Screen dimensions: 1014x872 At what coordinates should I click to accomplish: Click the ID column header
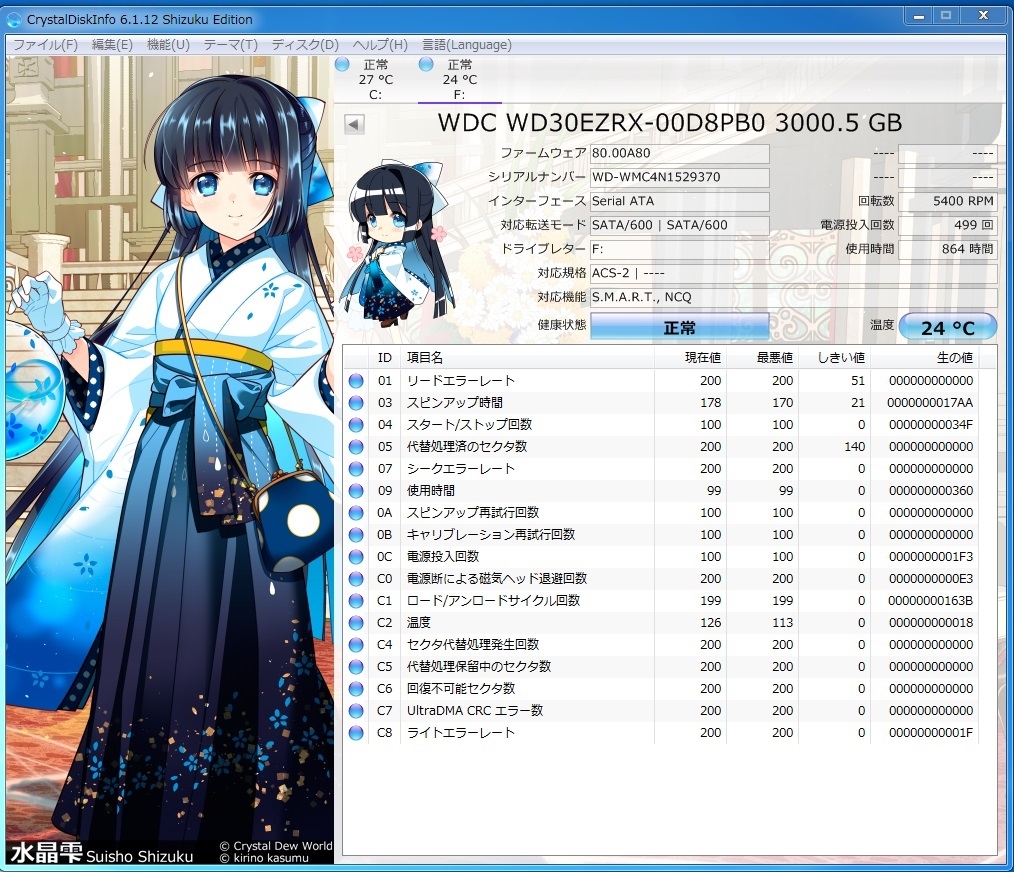[x=385, y=358]
